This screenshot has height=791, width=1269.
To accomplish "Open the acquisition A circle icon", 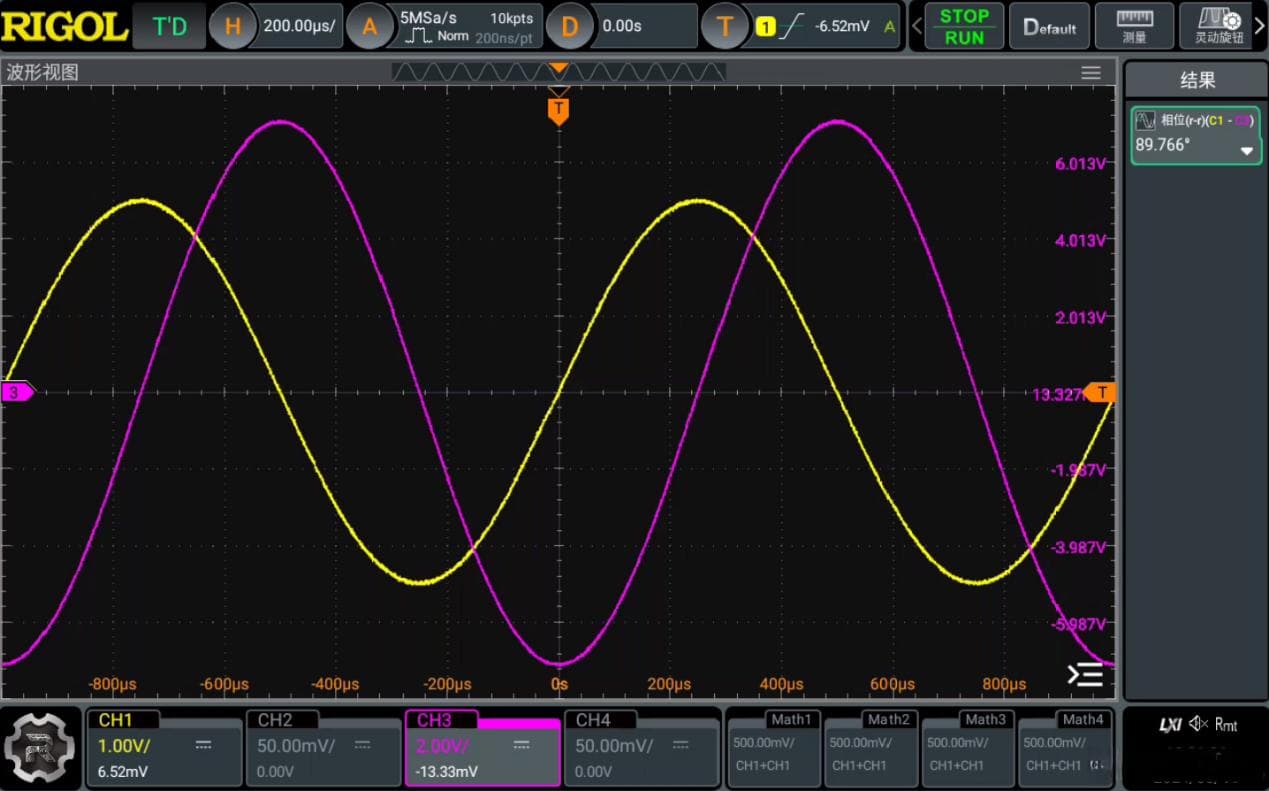I will point(369,27).
